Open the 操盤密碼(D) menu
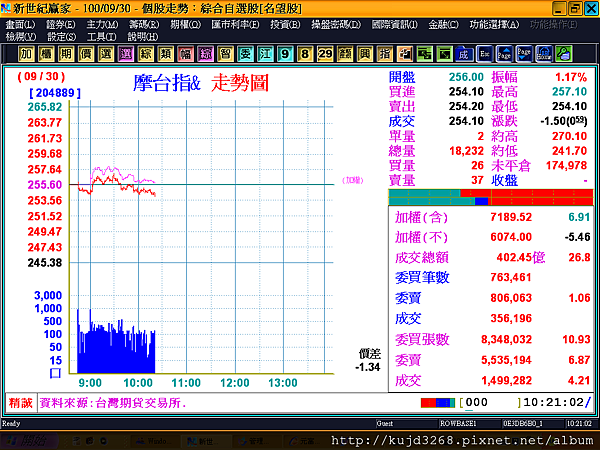Viewport: 600px width, 450px height. coord(336,24)
